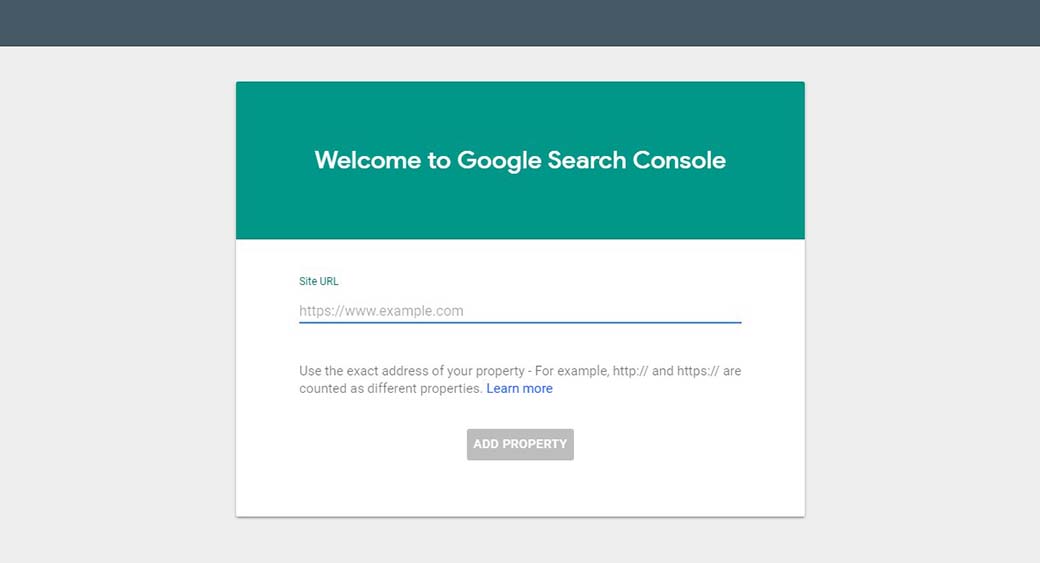
Task: Click the blue underline beneath the URL field
Action: pyautogui.click(x=520, y=323)
